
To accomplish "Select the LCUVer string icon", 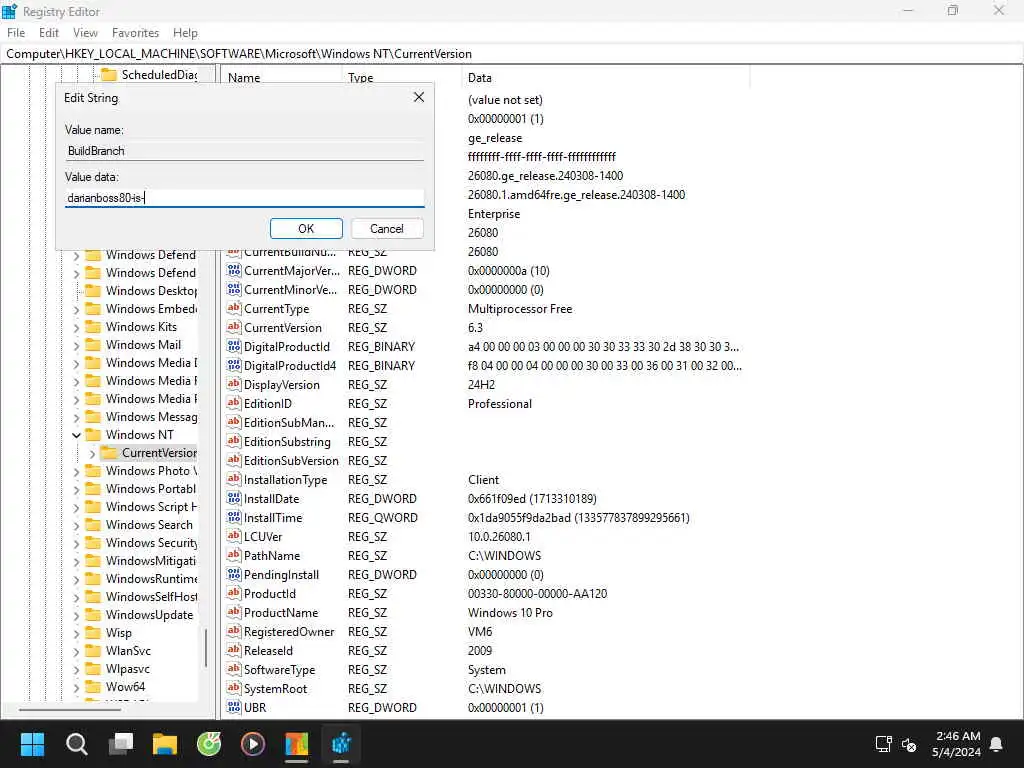I will (x=234, y=536).
